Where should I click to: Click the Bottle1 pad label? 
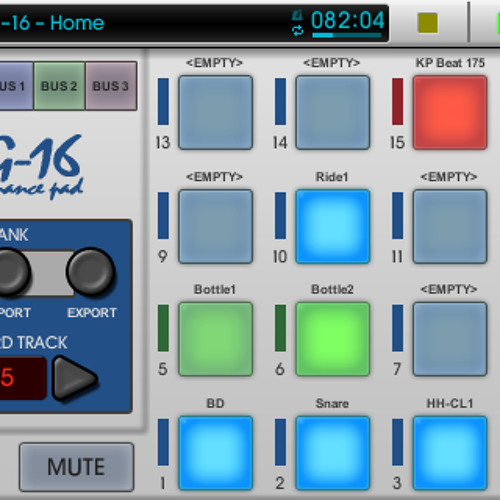coord(215,289)
